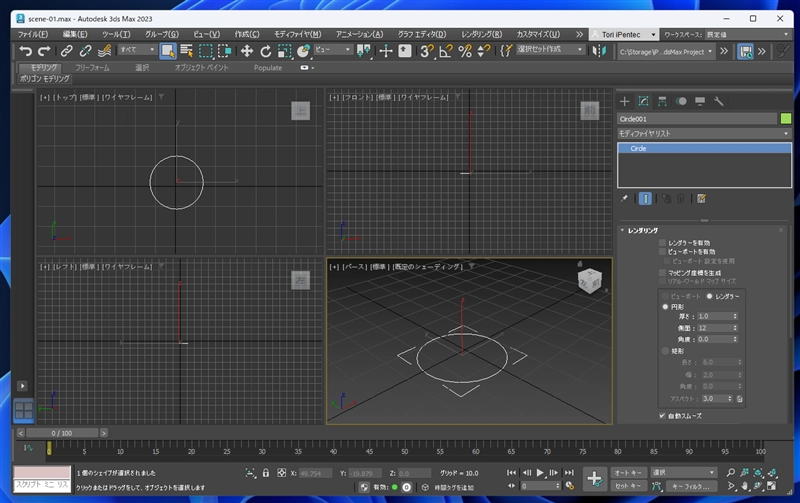800x503 pixels.
Task: Toggle the 3D Snaps button
Action: click(x=427, y=51)
